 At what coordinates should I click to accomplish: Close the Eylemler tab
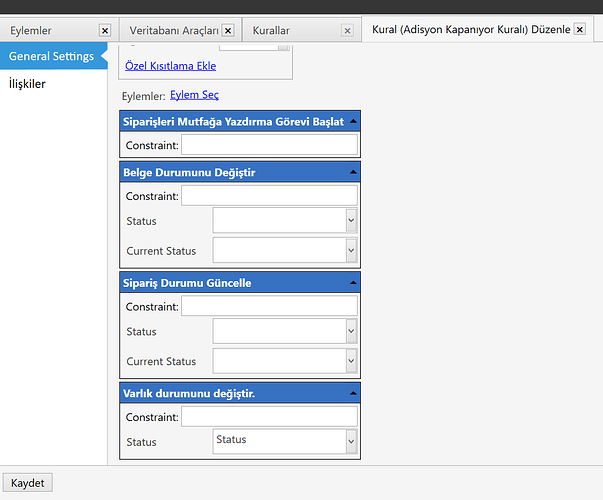[106, 31]
